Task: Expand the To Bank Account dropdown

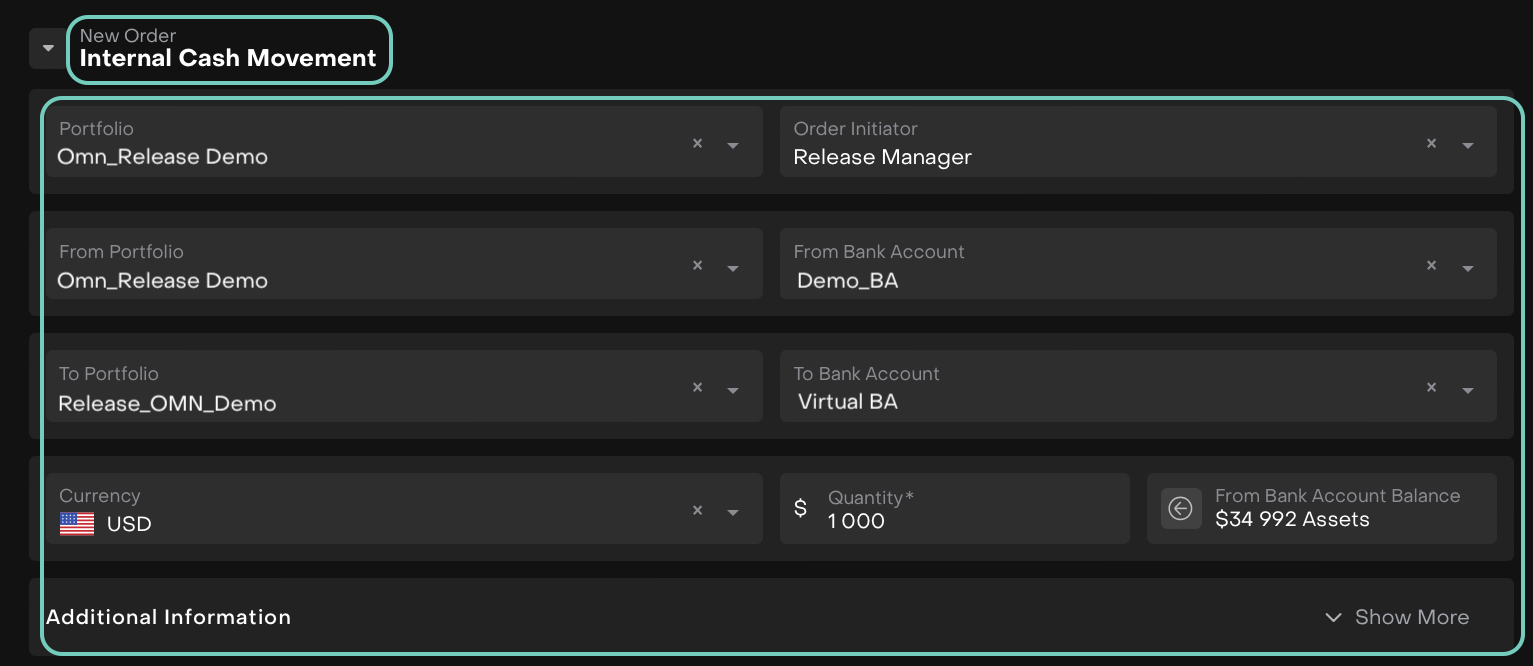Action: (x=1467, y=390)
